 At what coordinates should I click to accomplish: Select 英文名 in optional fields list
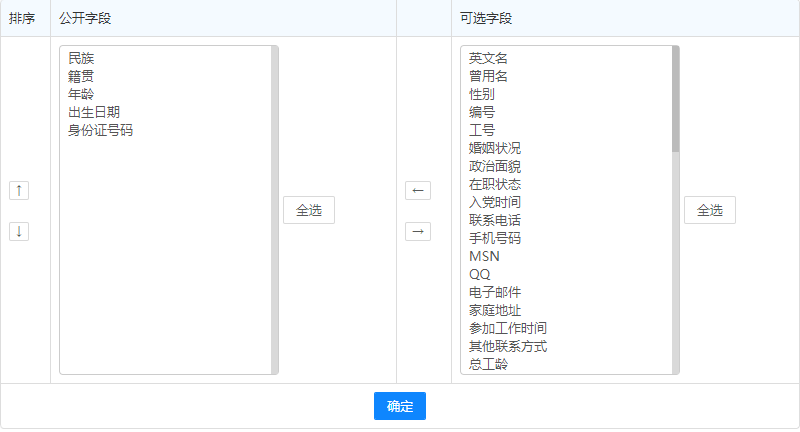click(x=488, y=58)
